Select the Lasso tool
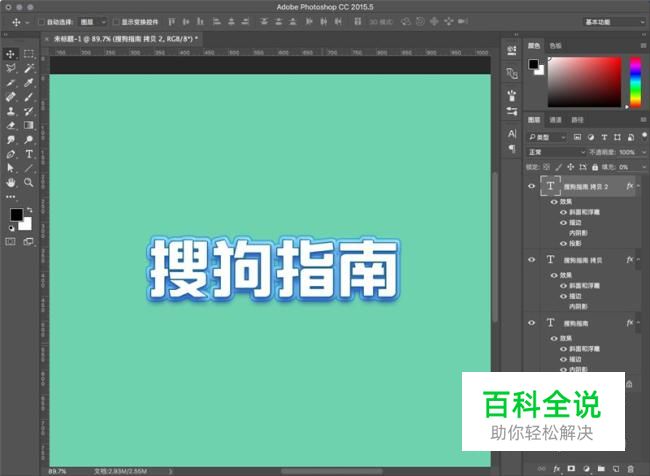 (10, 68)
